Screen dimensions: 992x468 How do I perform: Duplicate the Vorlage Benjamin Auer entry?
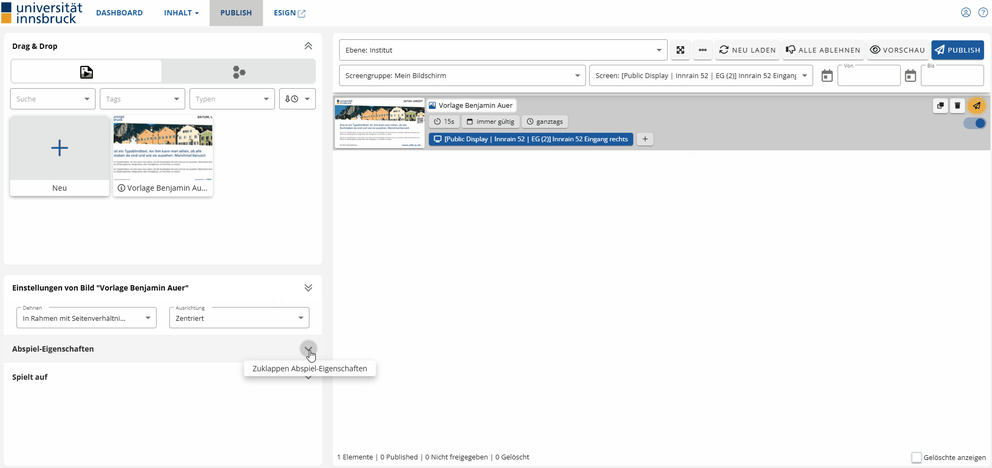940,105
